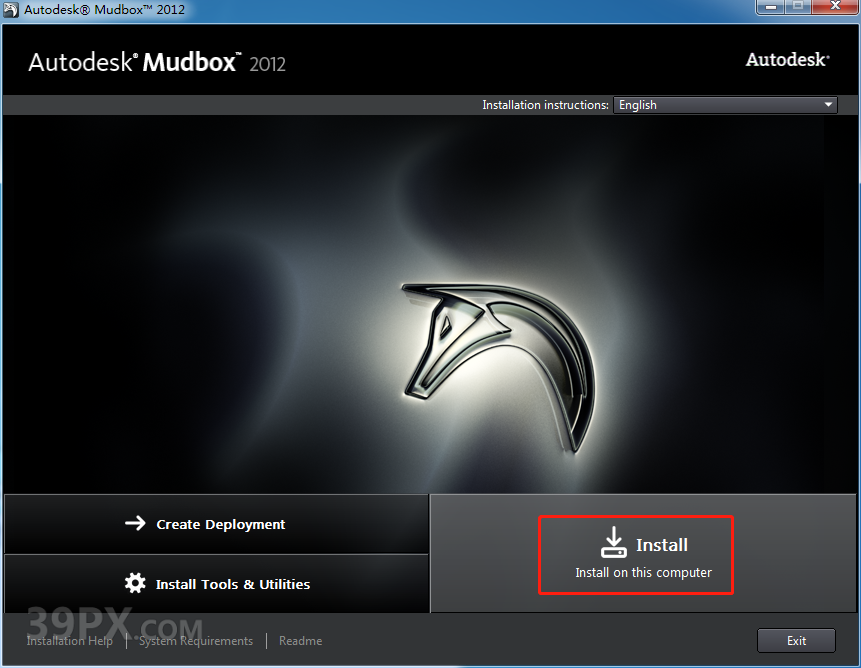This screenshot has height=668, width=861.
Task: Open the Installation instructions language dropdown
Action: [x=724, y=104]
